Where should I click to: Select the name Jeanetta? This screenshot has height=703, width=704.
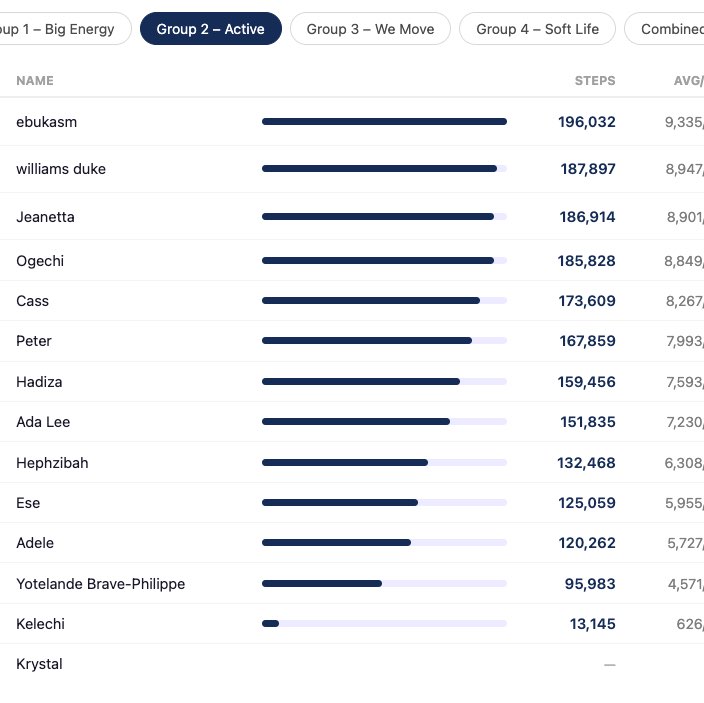(x=45, y=217)
